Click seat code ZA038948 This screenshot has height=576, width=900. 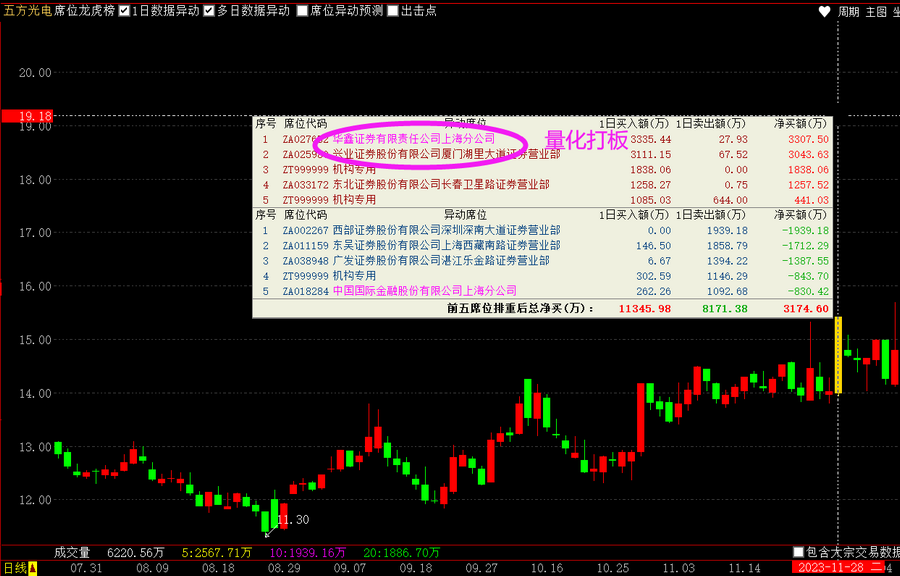coord(305,260)
